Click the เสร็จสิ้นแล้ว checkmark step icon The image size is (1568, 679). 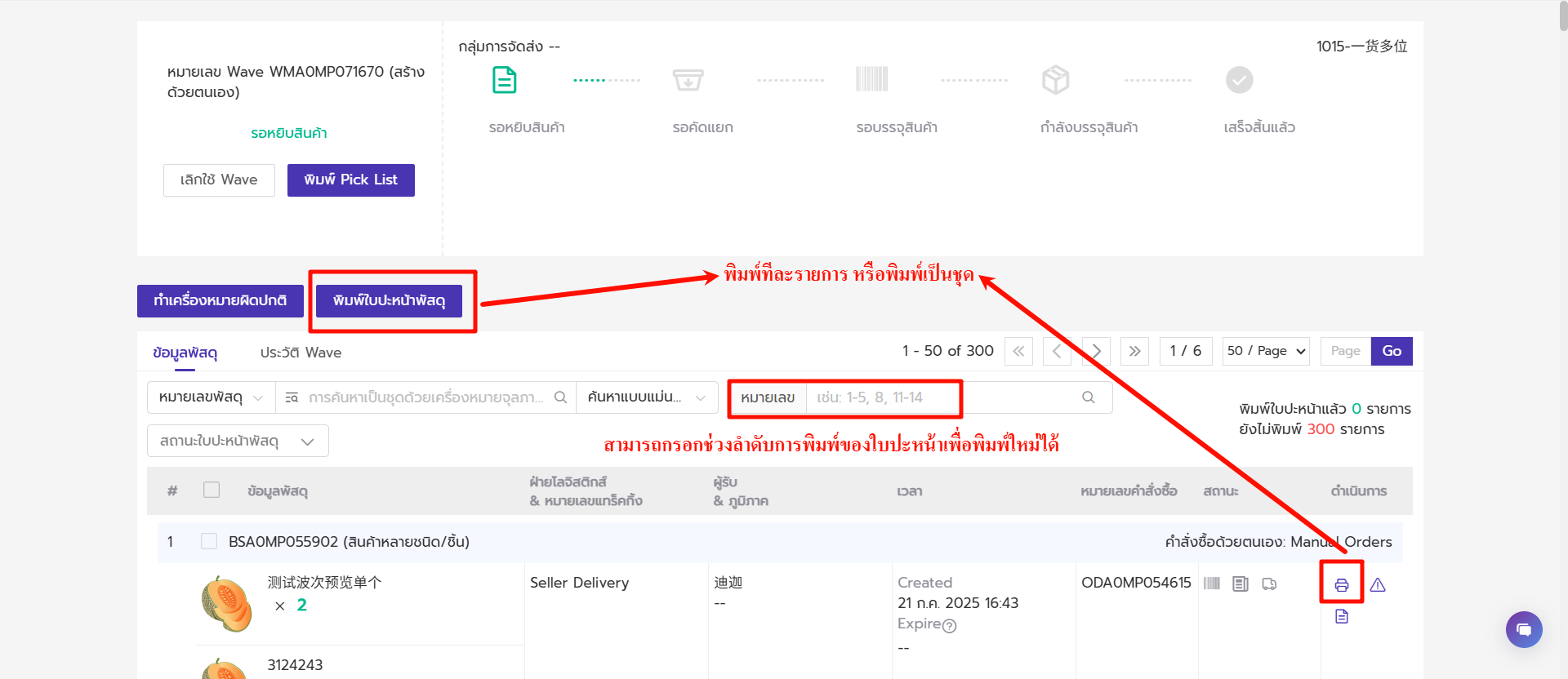tap(1240, 80)
